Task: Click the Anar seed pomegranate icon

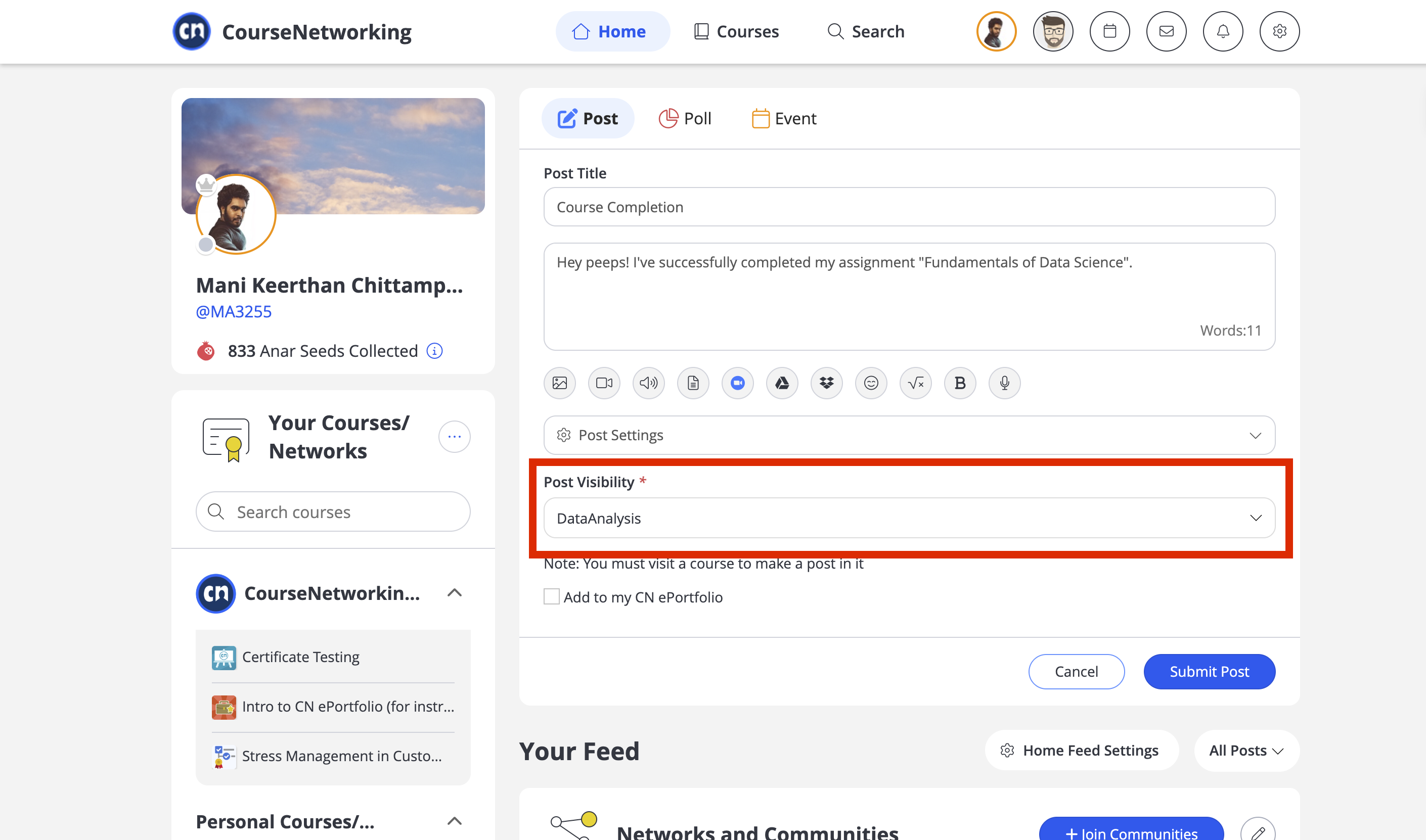Action: pyautogui.click(x=206, y=351)
